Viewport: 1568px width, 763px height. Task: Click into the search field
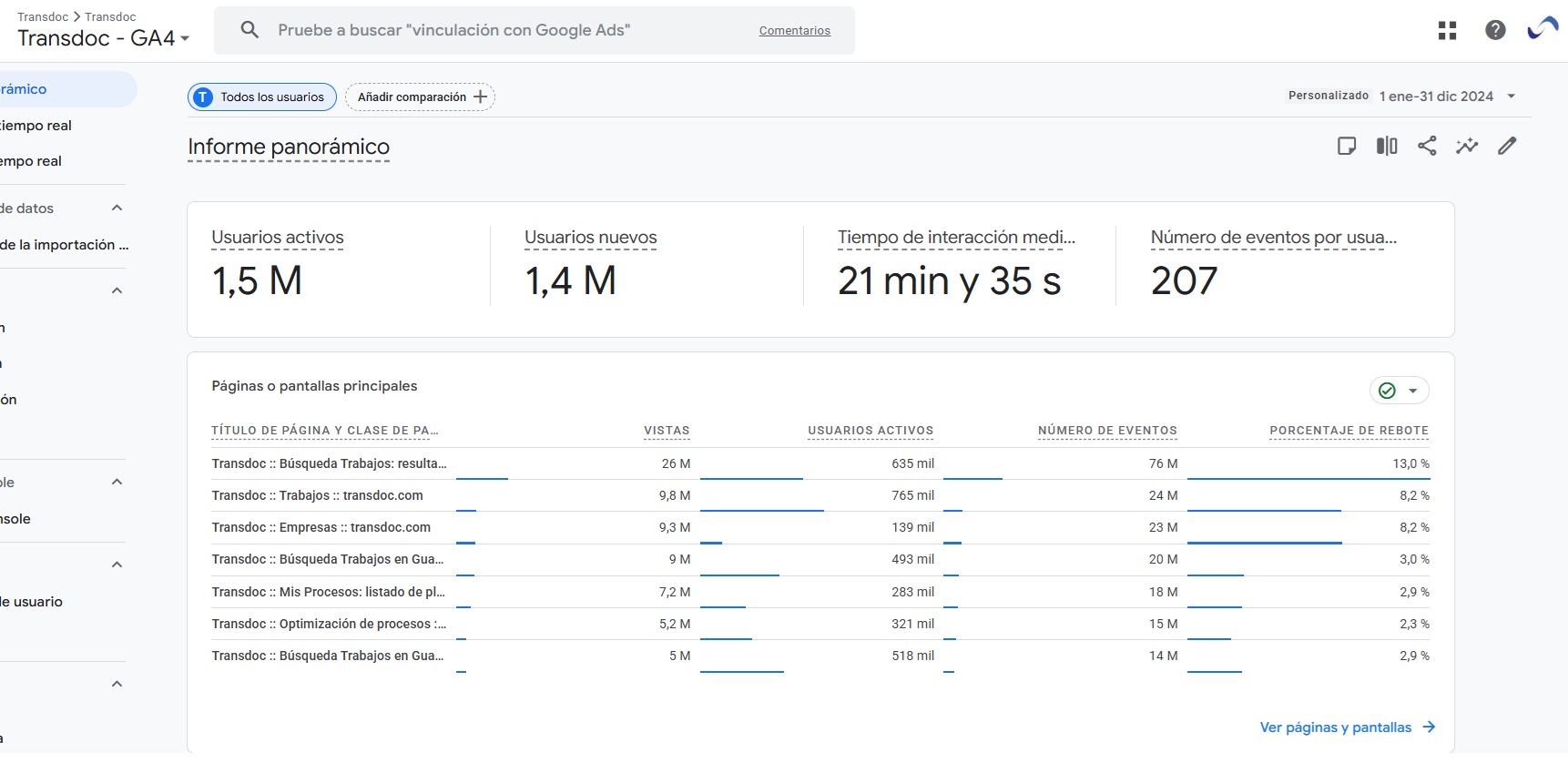(510, 30)
